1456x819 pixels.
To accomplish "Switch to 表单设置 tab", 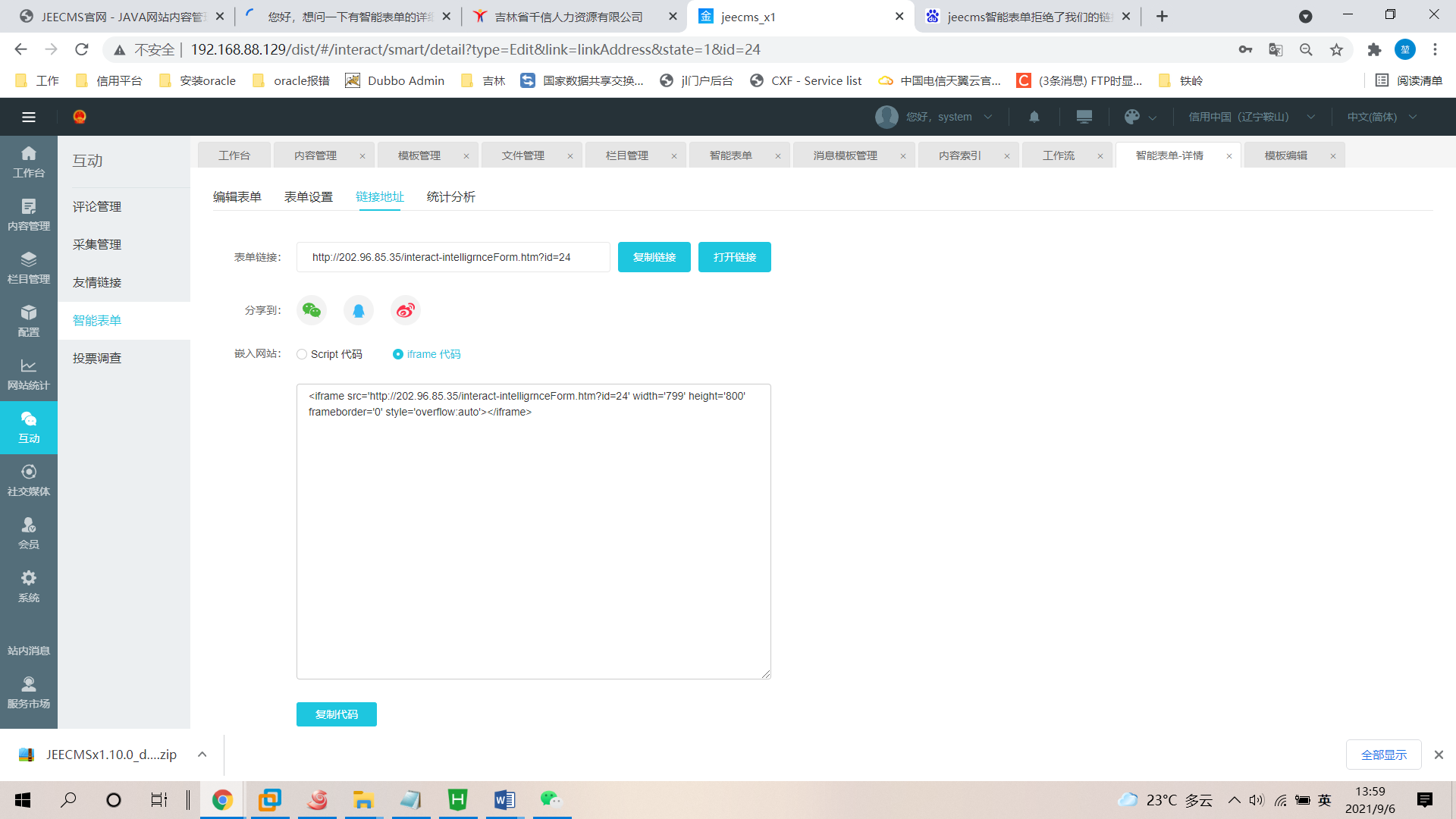I will click(x=309, y=197).
